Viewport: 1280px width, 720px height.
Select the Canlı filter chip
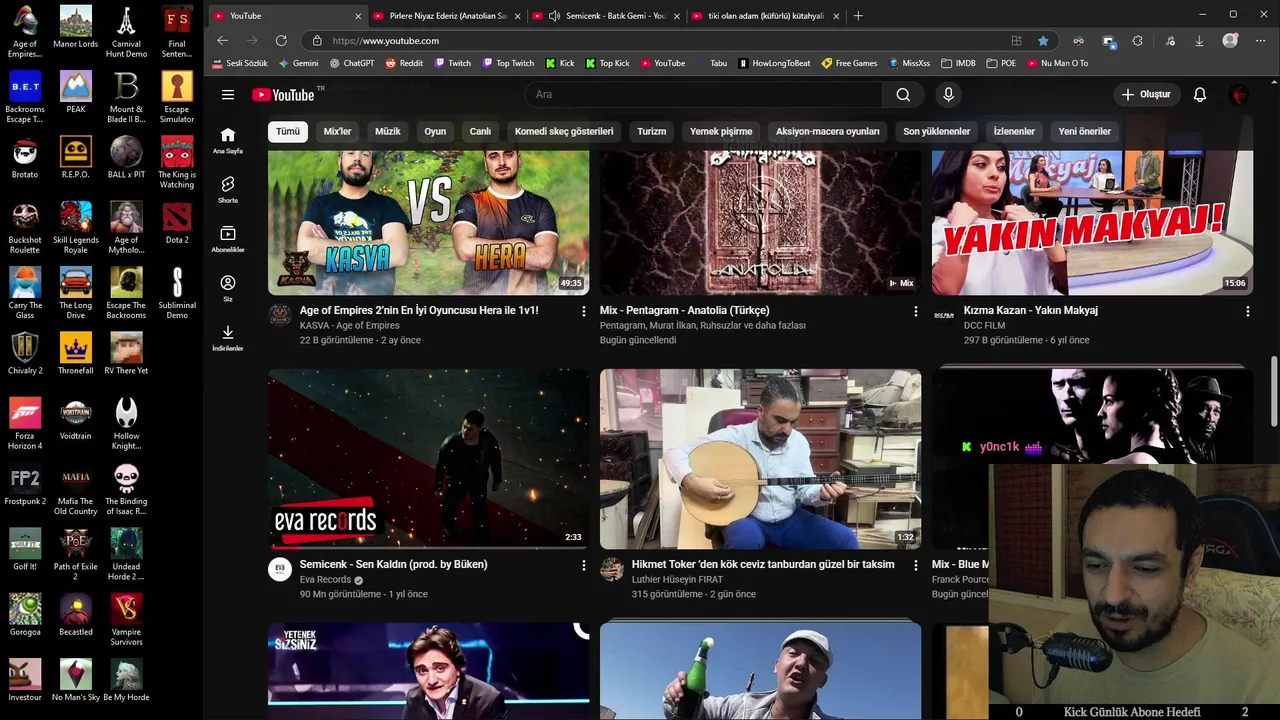[480, 131]
